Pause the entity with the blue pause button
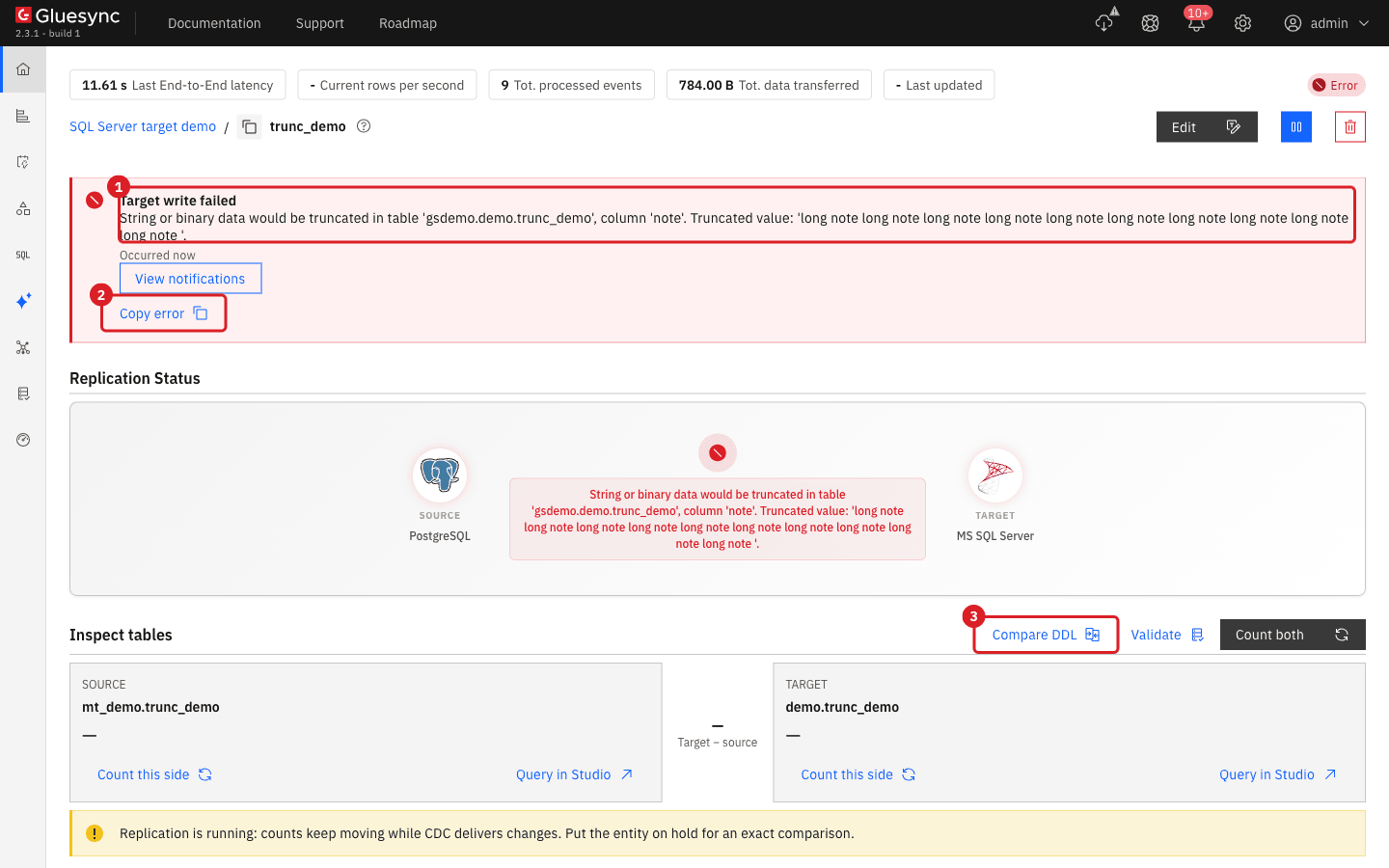Image resolution: width=1389 pixels, height=868 pixels. pos(1296,126)
